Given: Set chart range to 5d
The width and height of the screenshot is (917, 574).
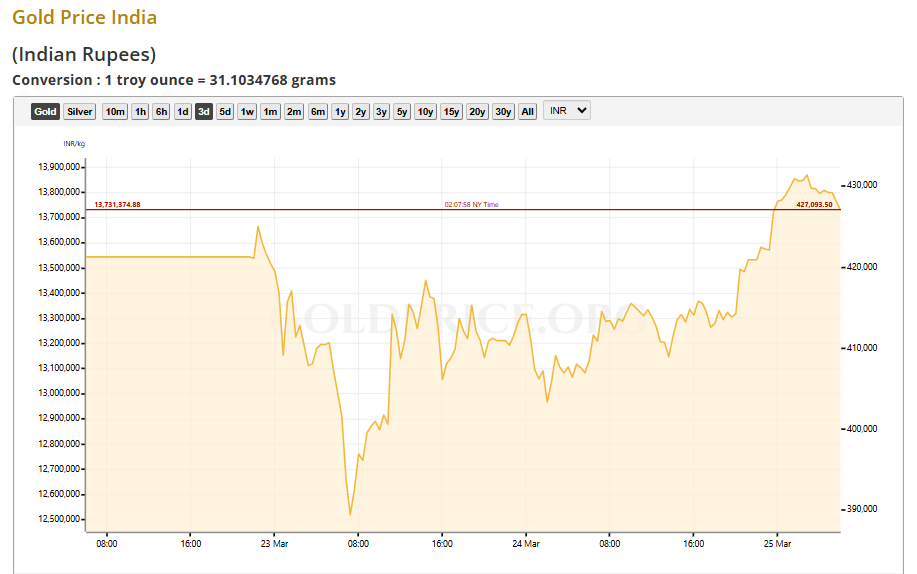Looking at the screenshot, I should (225, 111).
